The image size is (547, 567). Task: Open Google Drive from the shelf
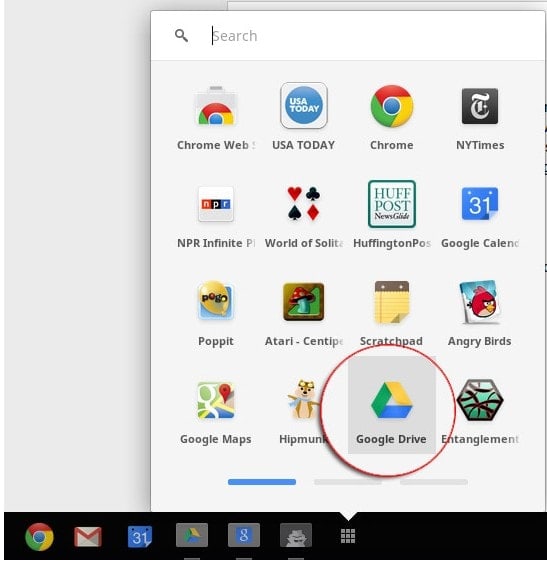[192, 535]
